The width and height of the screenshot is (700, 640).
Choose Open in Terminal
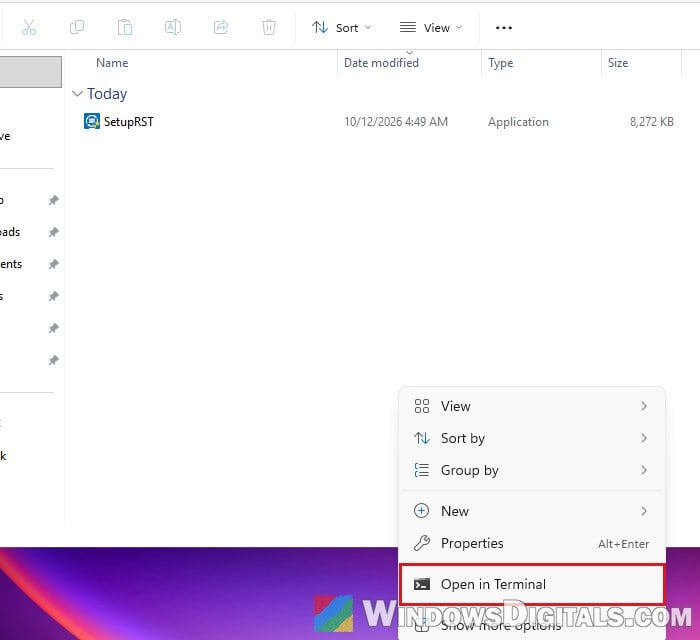coord(532,584)
